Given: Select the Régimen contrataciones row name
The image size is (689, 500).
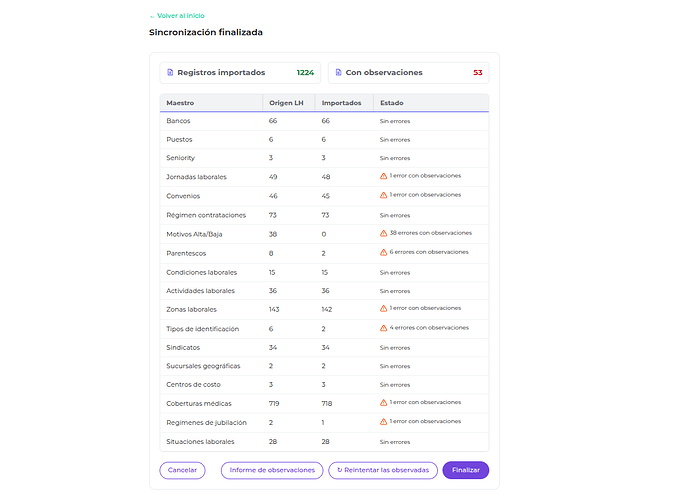Looking at the screenshot, I should point(206,215).
